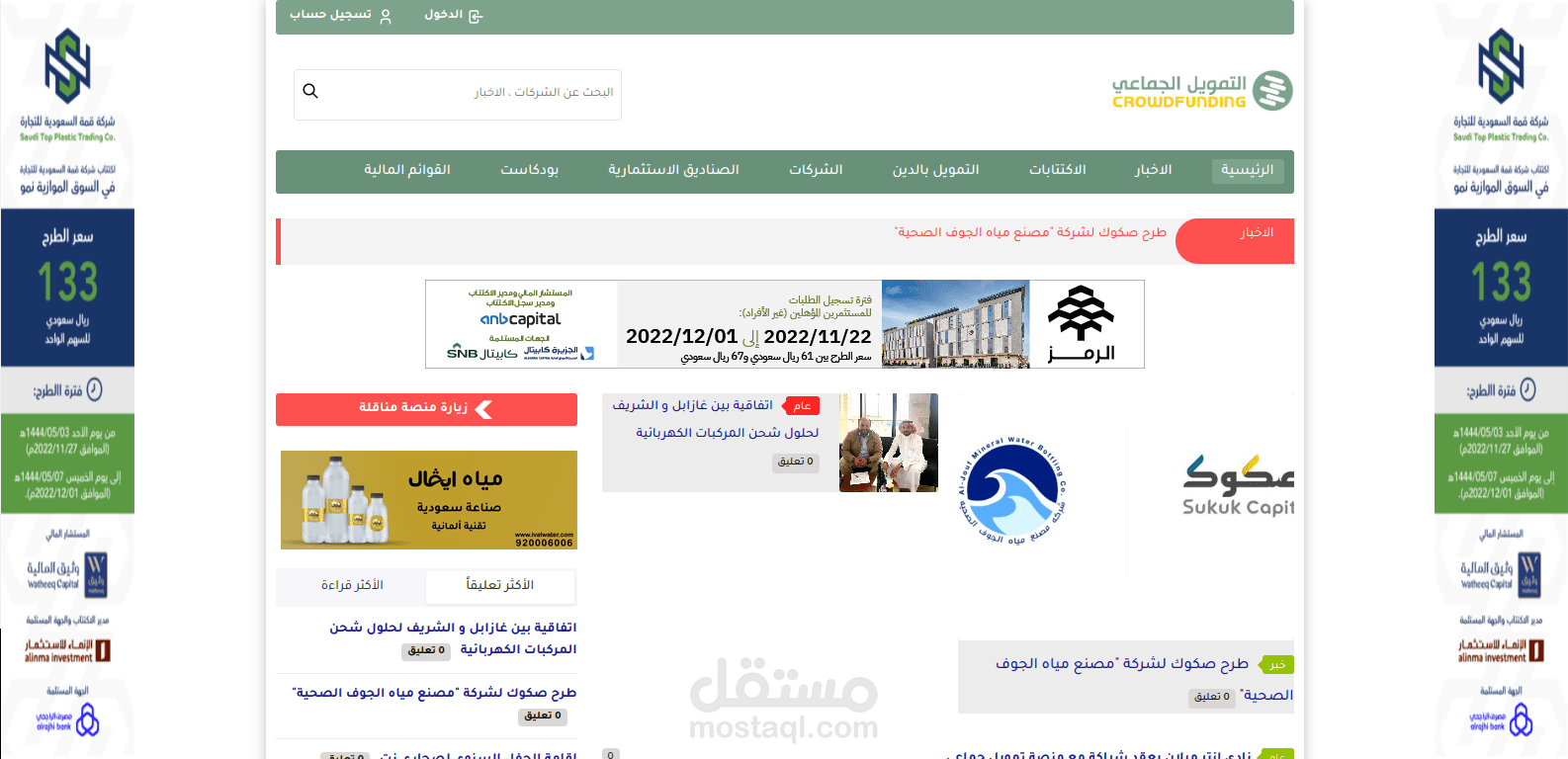Open the Al-Jouf Mineral Water logo
Viewport: 1568px width, 759px height.
pyautogui.click(x=1011, y=490)
